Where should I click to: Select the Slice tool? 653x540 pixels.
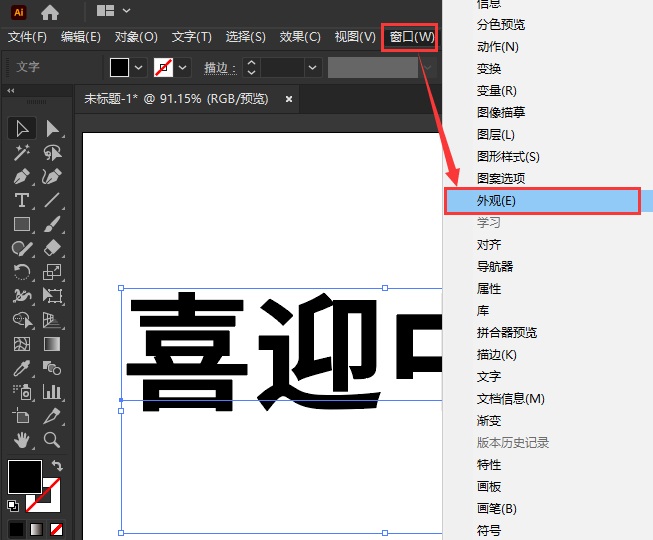[52, 416]
